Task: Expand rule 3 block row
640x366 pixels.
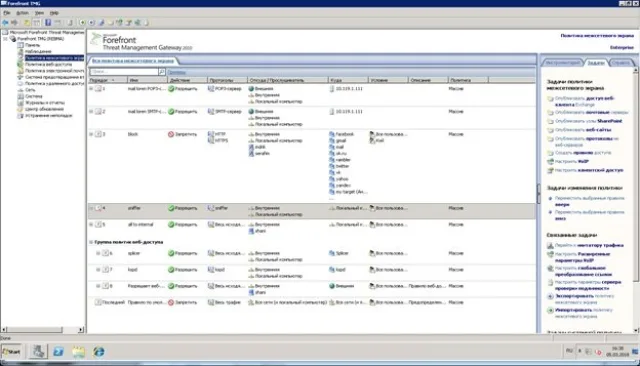Action: click(91, 134)
